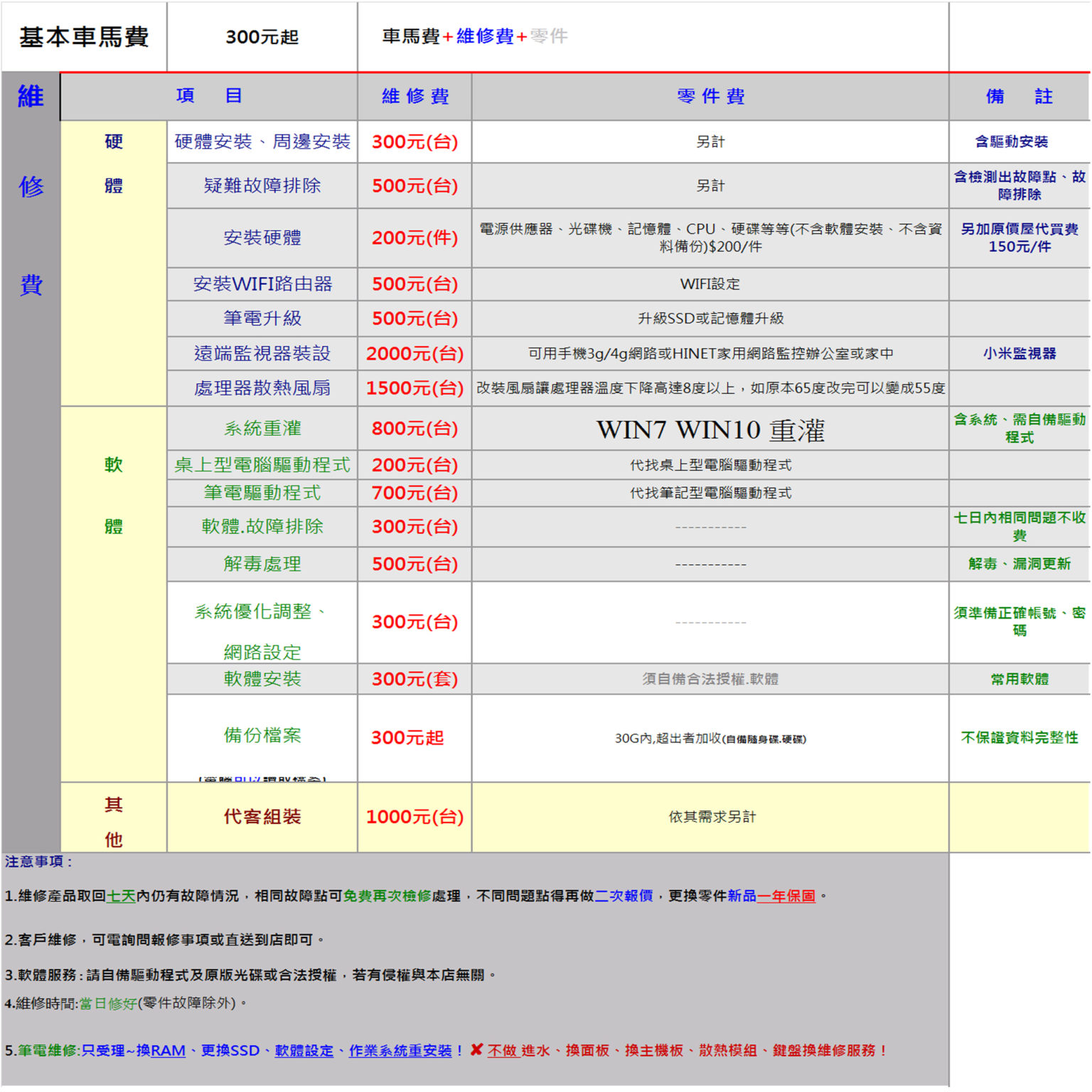Select the 項目 column header
1092x1092 pixels.
[209, 96]
